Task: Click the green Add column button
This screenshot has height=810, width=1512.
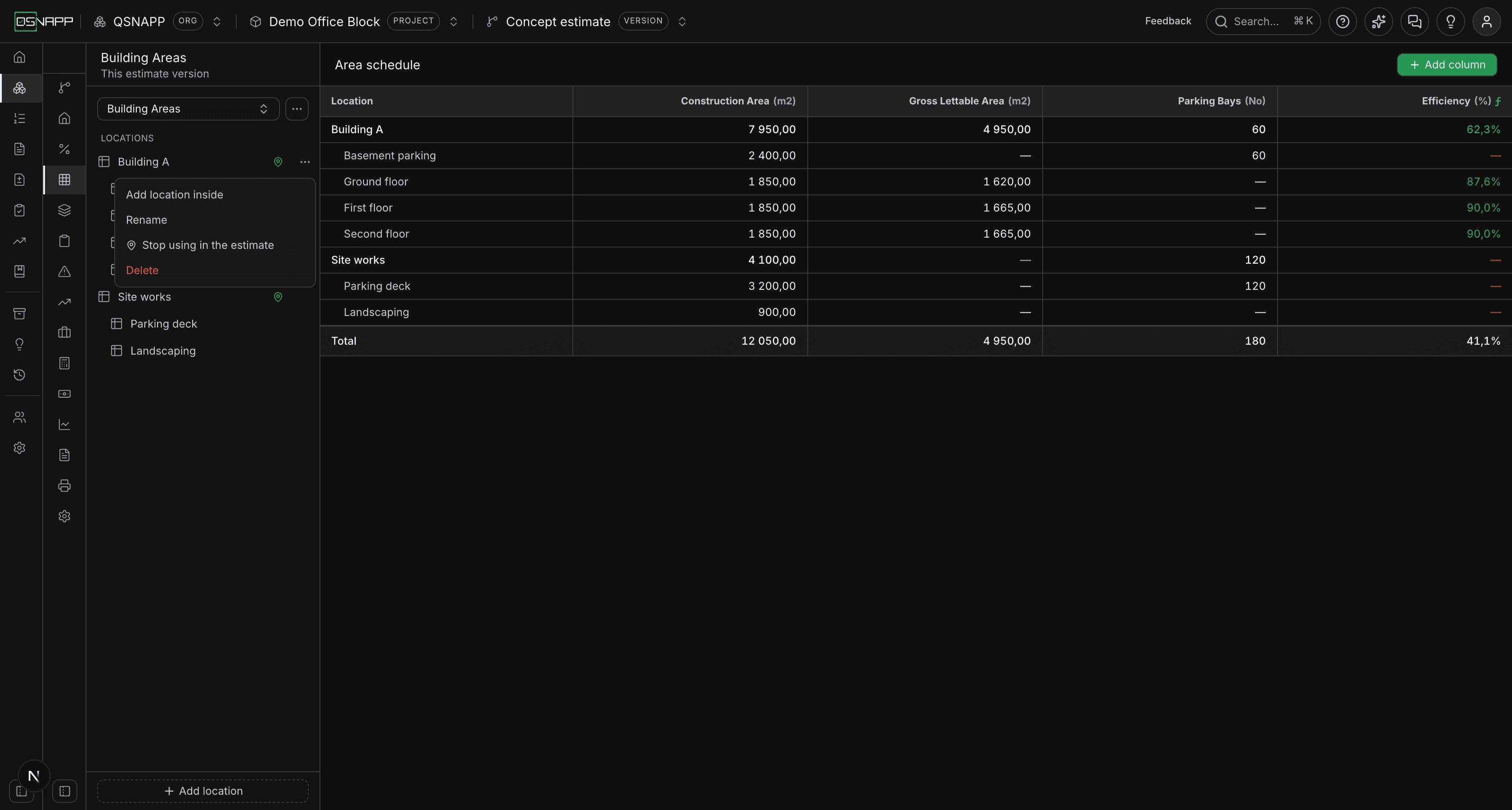Action: [1447, 64]
